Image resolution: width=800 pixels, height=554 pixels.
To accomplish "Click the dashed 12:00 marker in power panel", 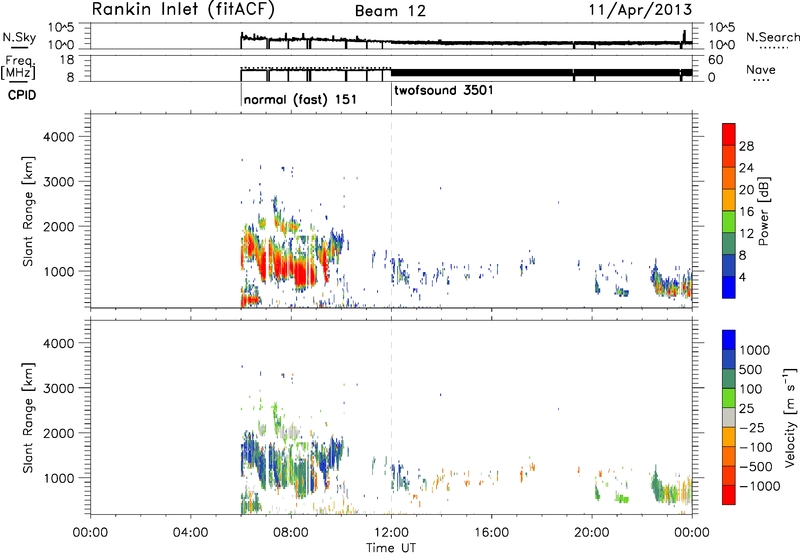I will point(391,211).
